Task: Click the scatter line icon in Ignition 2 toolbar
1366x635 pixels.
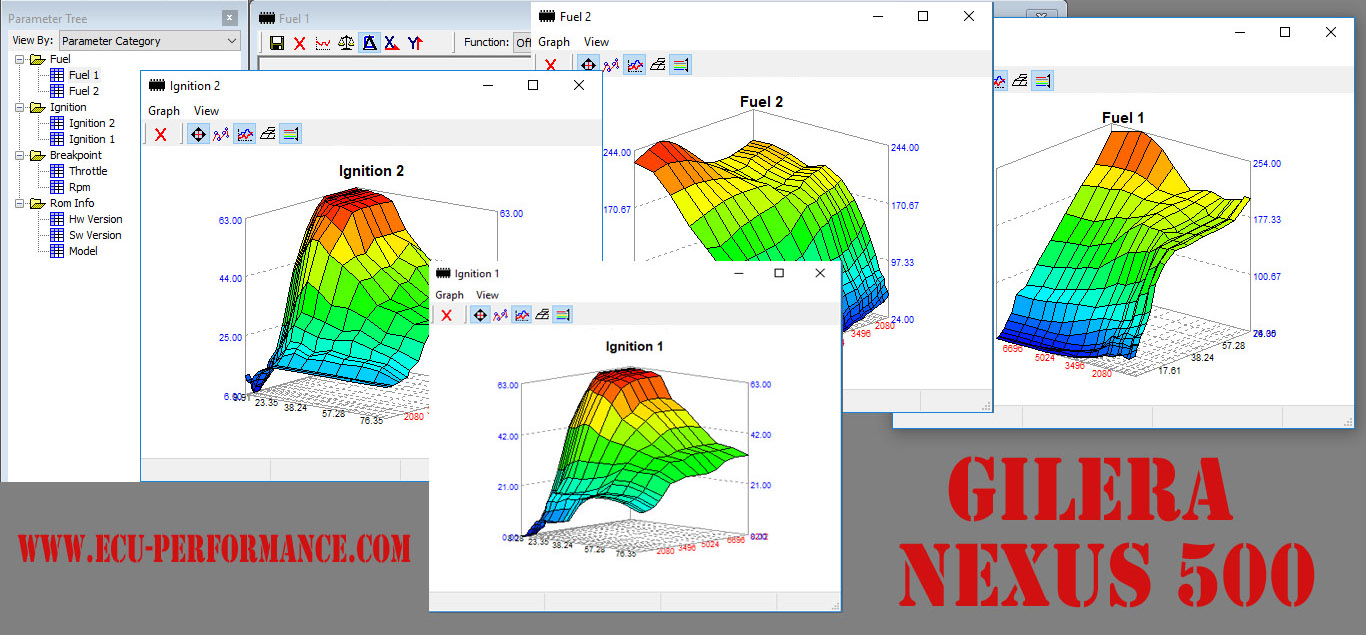Action: (221, 134)
